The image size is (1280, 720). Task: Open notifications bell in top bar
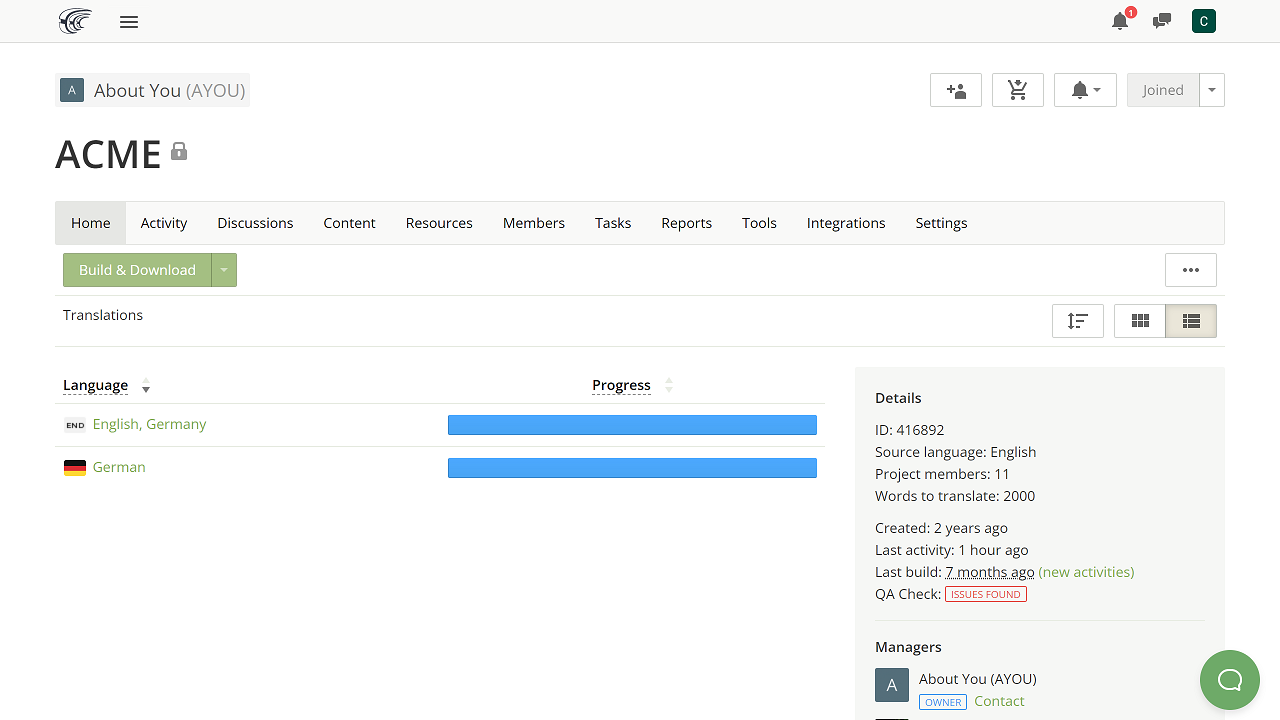click(x=1120, y=21)
